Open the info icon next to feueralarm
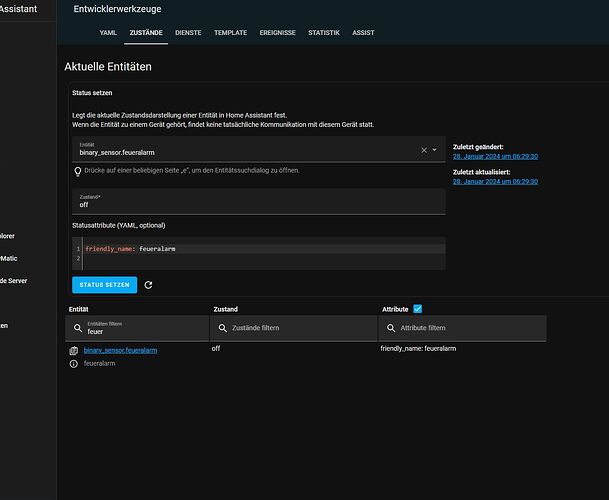Viewport: 609px width, 500px height. (x=73, y=364)
